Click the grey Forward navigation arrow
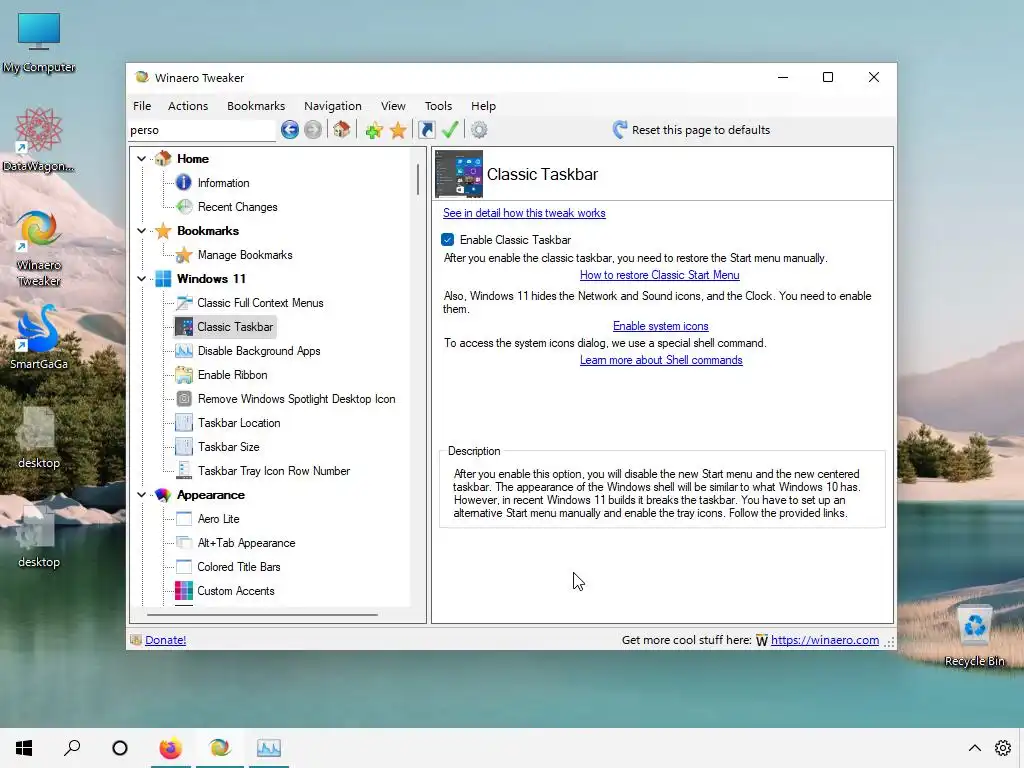Viewport: 1024px width, 768px height. tap(313, 129)
